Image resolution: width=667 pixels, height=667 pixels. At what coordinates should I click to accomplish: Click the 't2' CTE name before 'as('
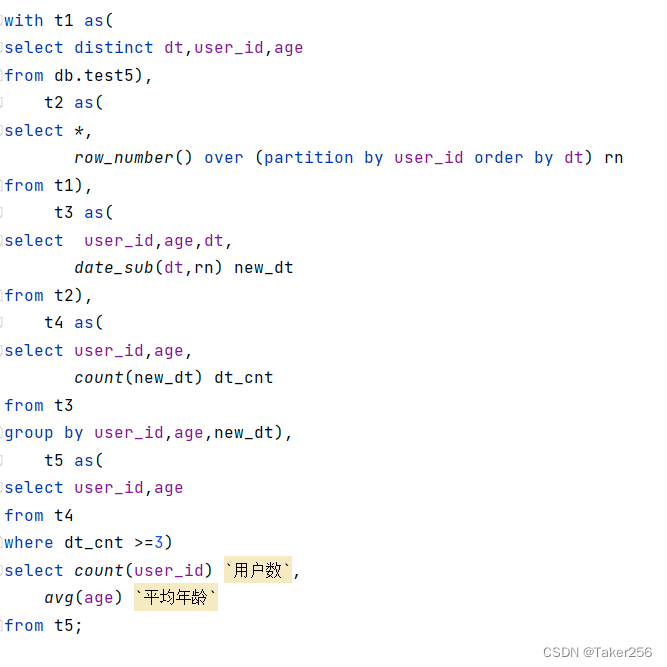54,103
